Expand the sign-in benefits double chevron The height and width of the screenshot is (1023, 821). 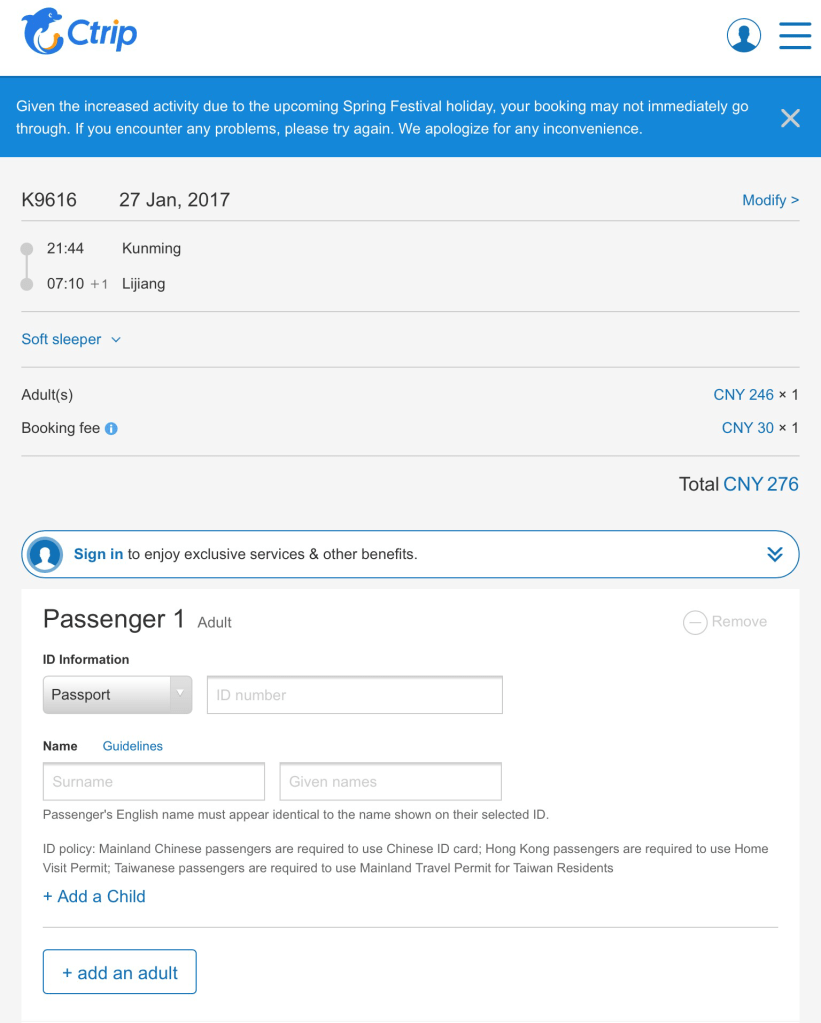click(774, 554)
